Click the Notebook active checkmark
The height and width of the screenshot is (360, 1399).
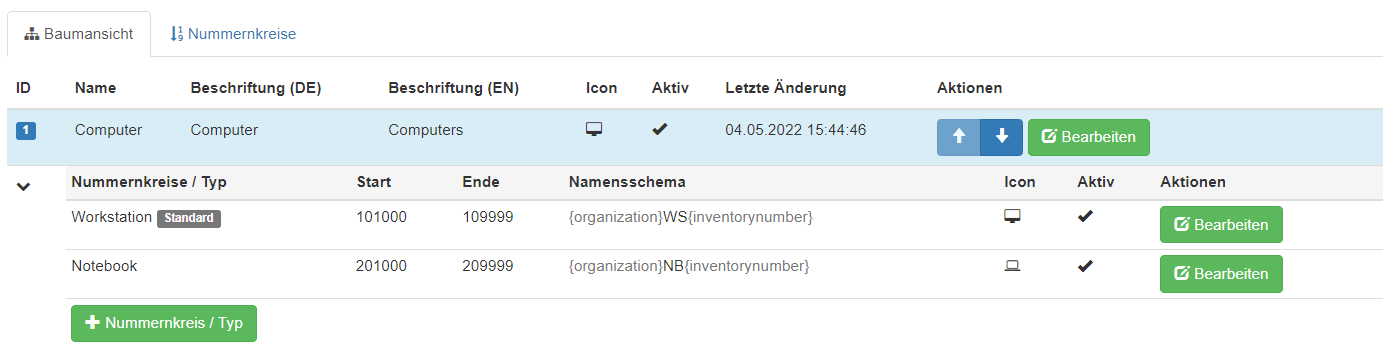click(x=1085, y=266)
